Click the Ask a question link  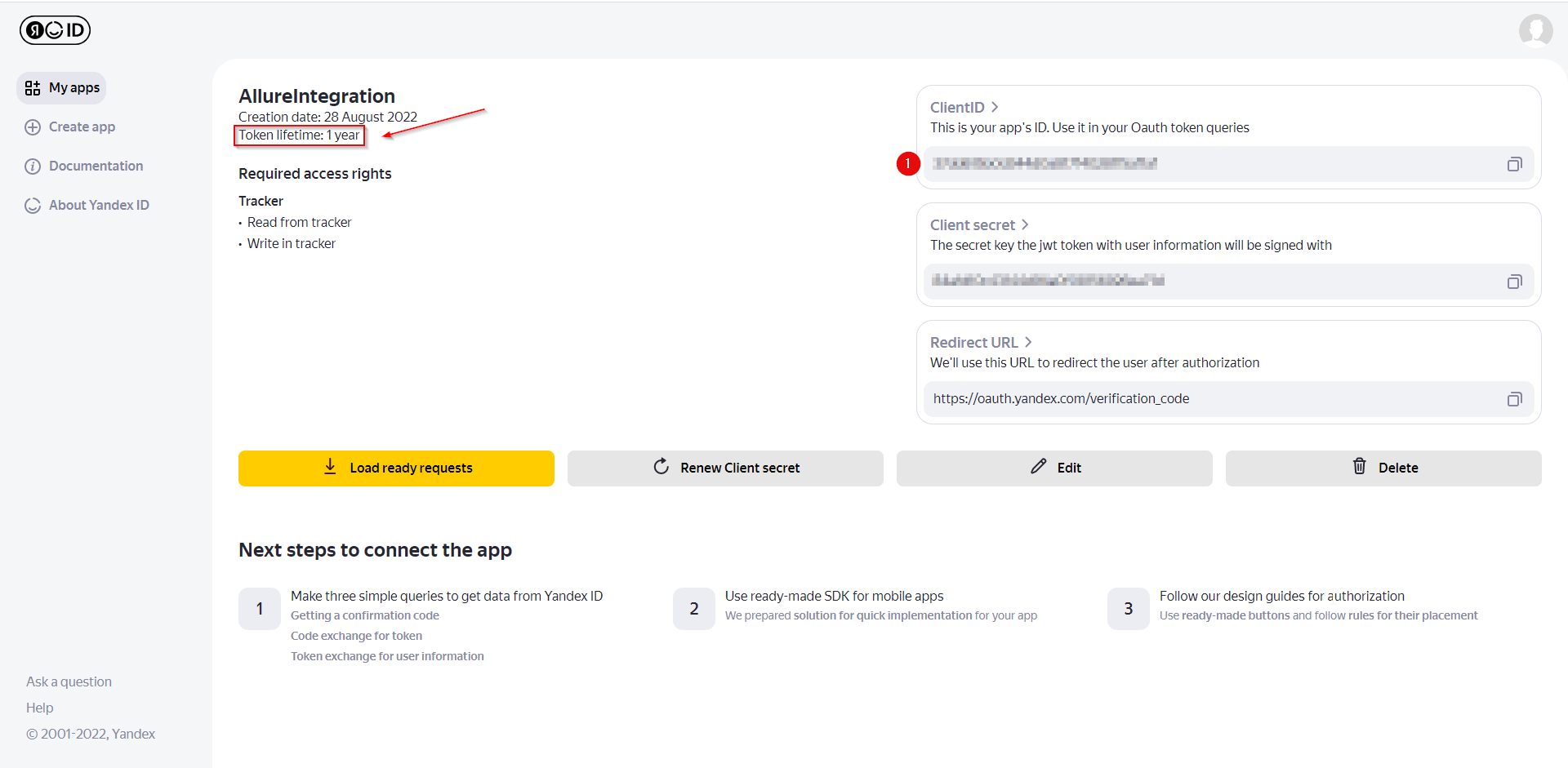[69, 681]
